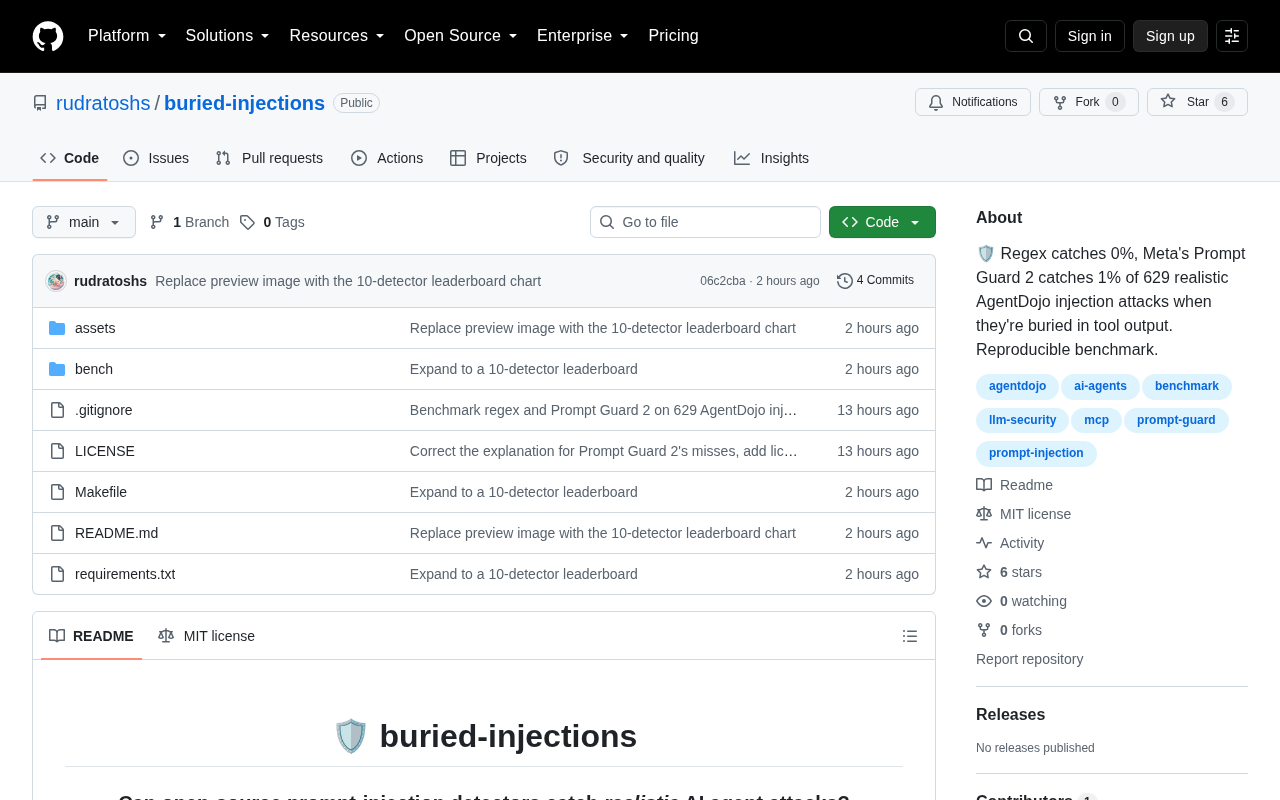The height and width of the screenshot is (800, 1280).
Task: Click the Makefile file icon
Action: click(x=57, y=492)
